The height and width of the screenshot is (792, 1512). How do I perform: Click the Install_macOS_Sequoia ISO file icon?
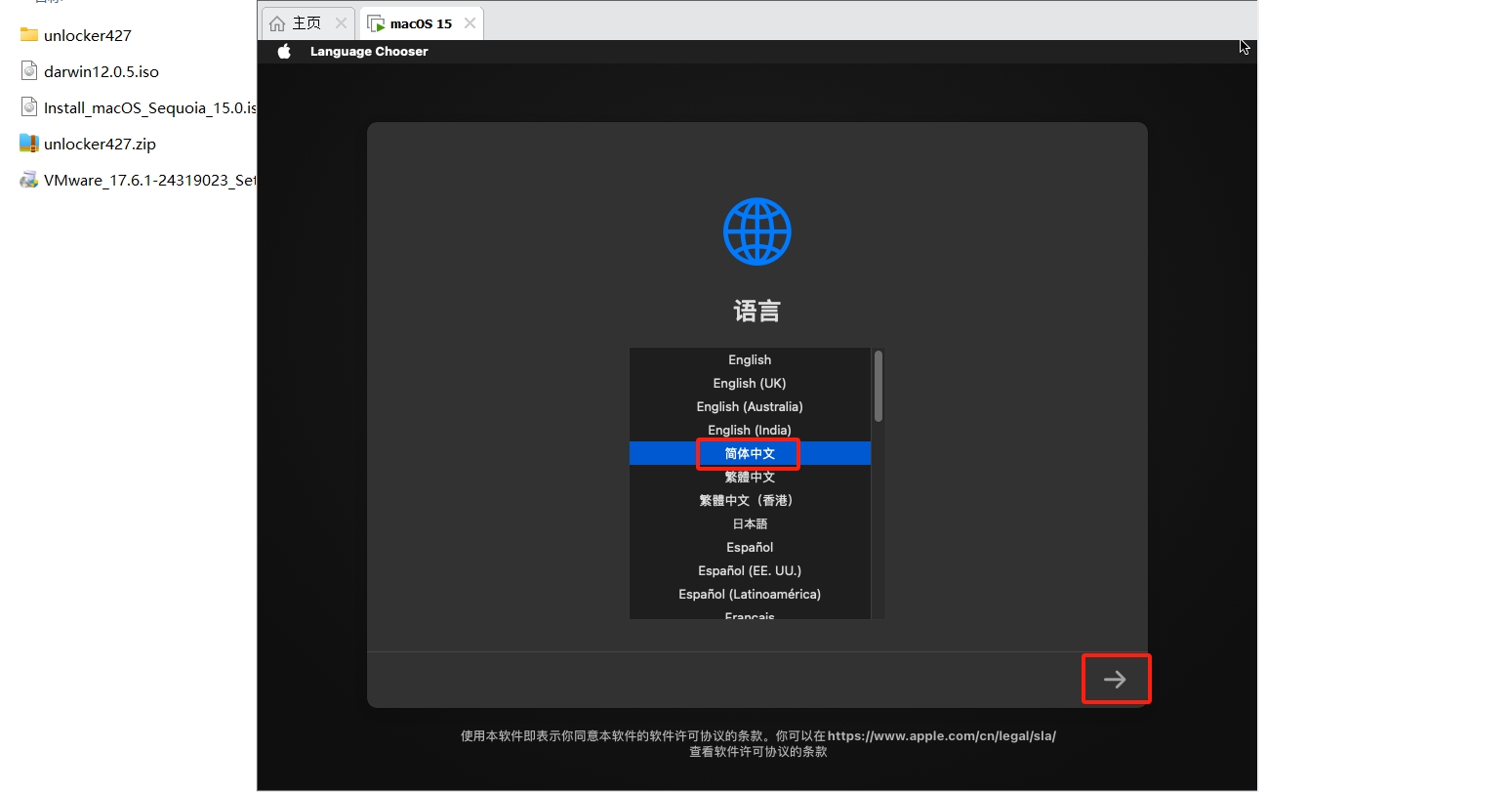coord(29,107)
